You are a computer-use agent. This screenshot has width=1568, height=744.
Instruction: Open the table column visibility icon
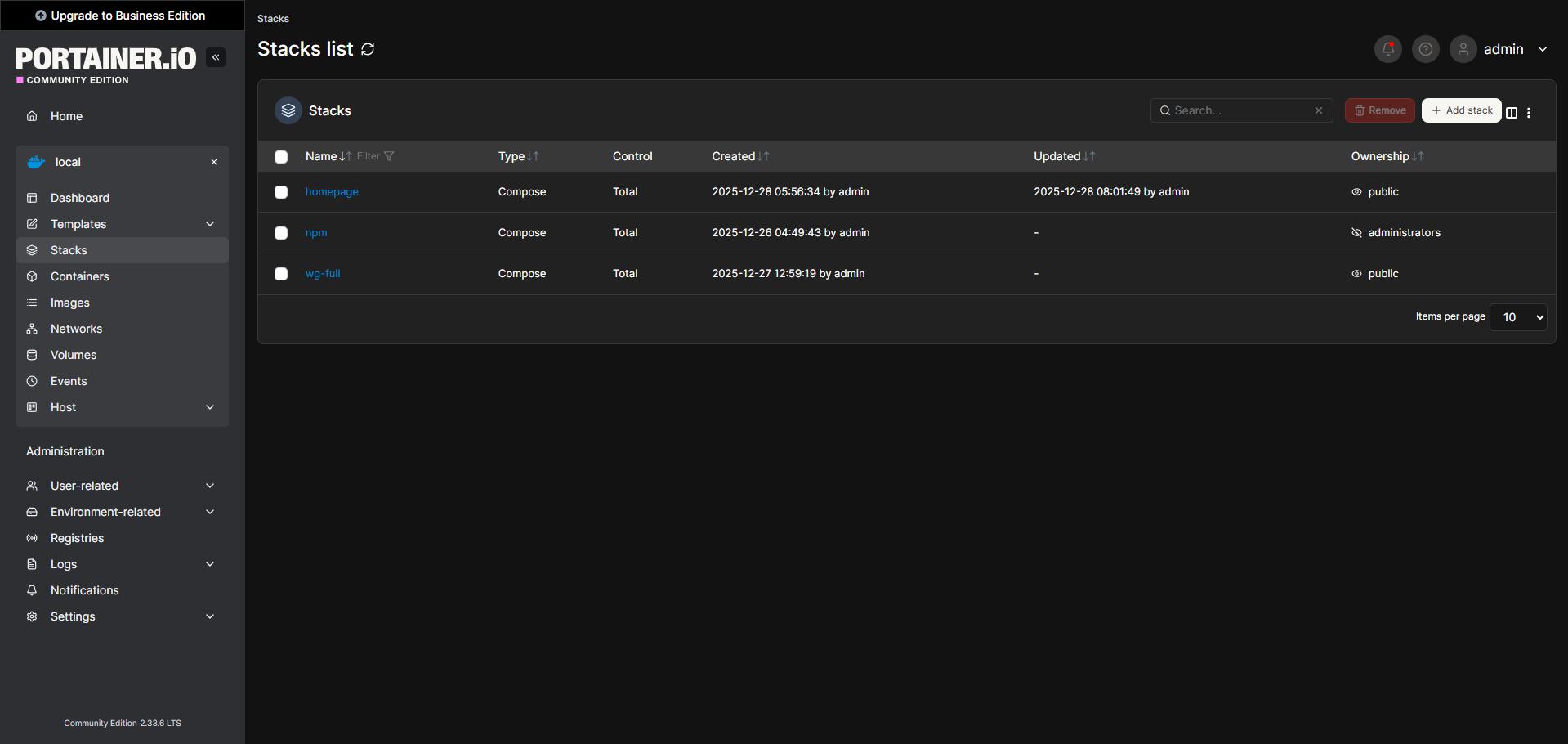click(1512, 113)
